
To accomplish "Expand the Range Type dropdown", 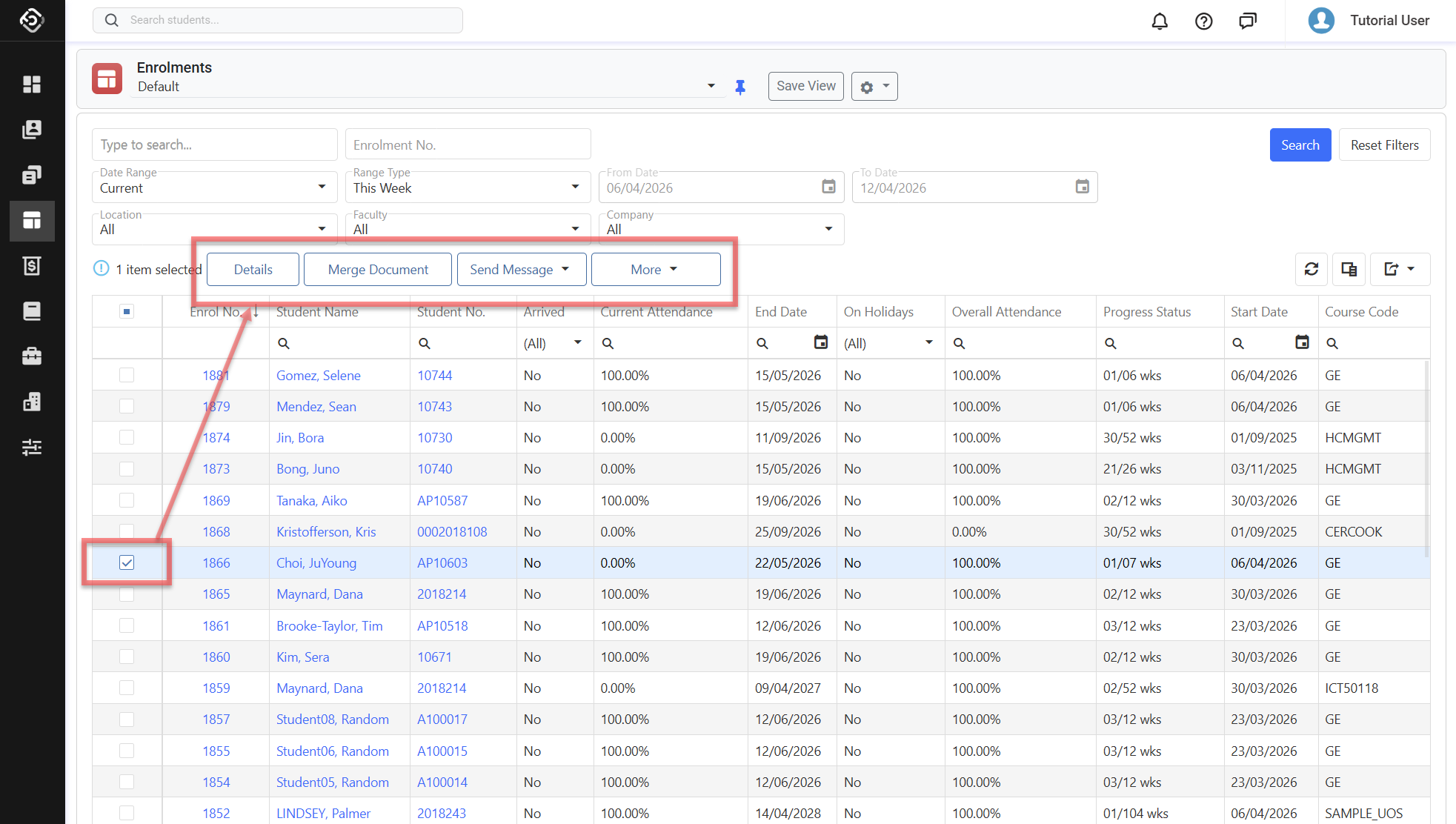I will (x=468, y=187).
